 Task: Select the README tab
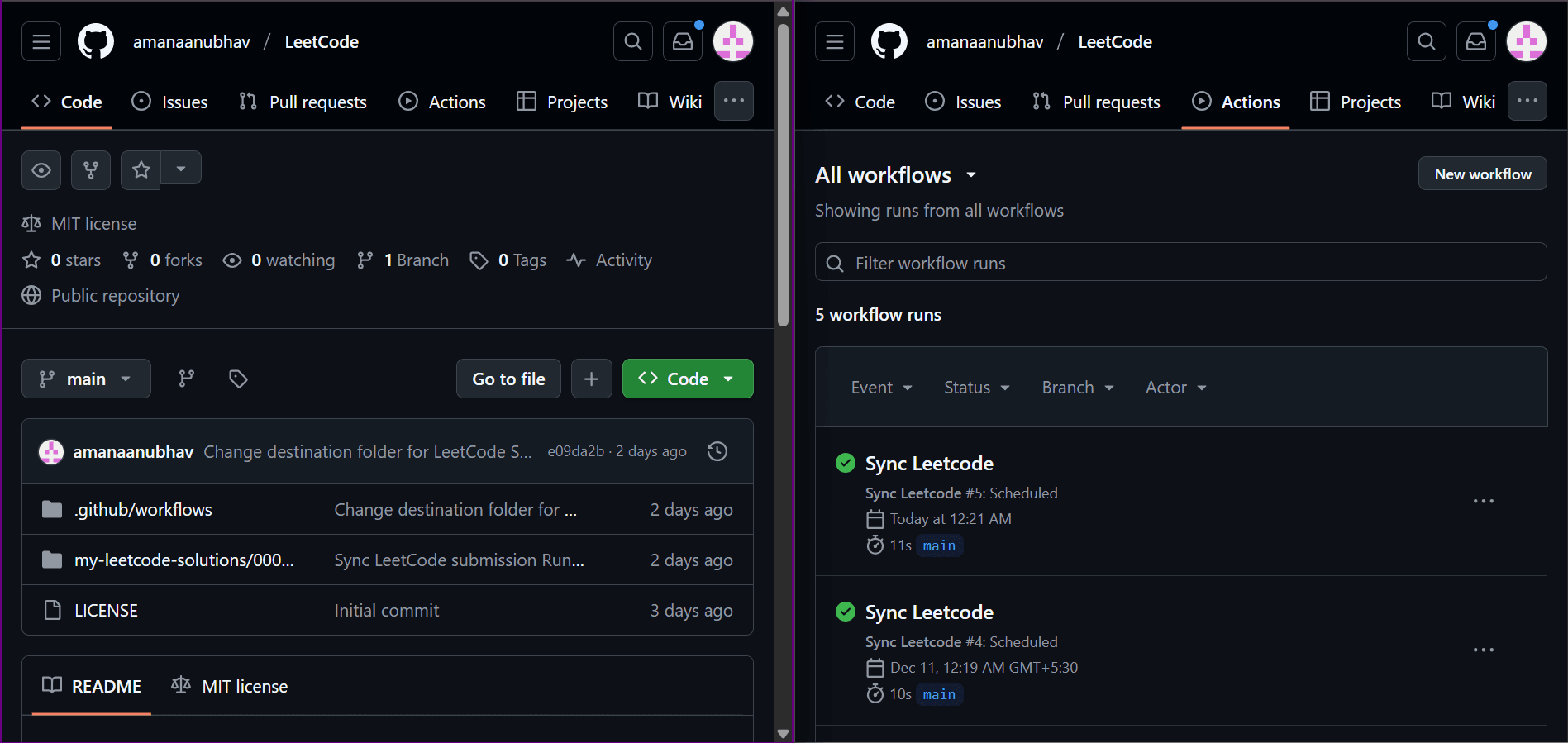[x=92, y=686]
